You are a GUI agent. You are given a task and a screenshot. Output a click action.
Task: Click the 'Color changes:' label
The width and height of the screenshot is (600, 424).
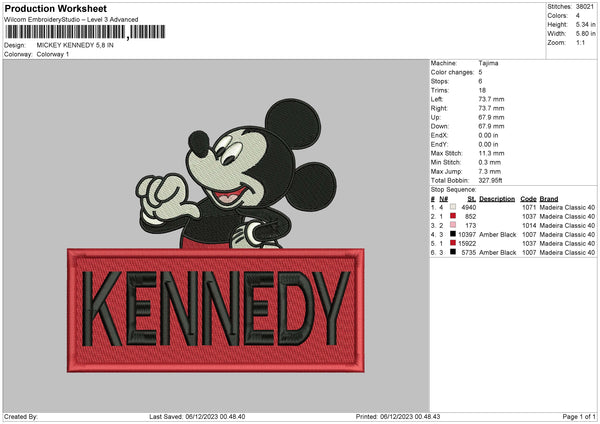452,72
